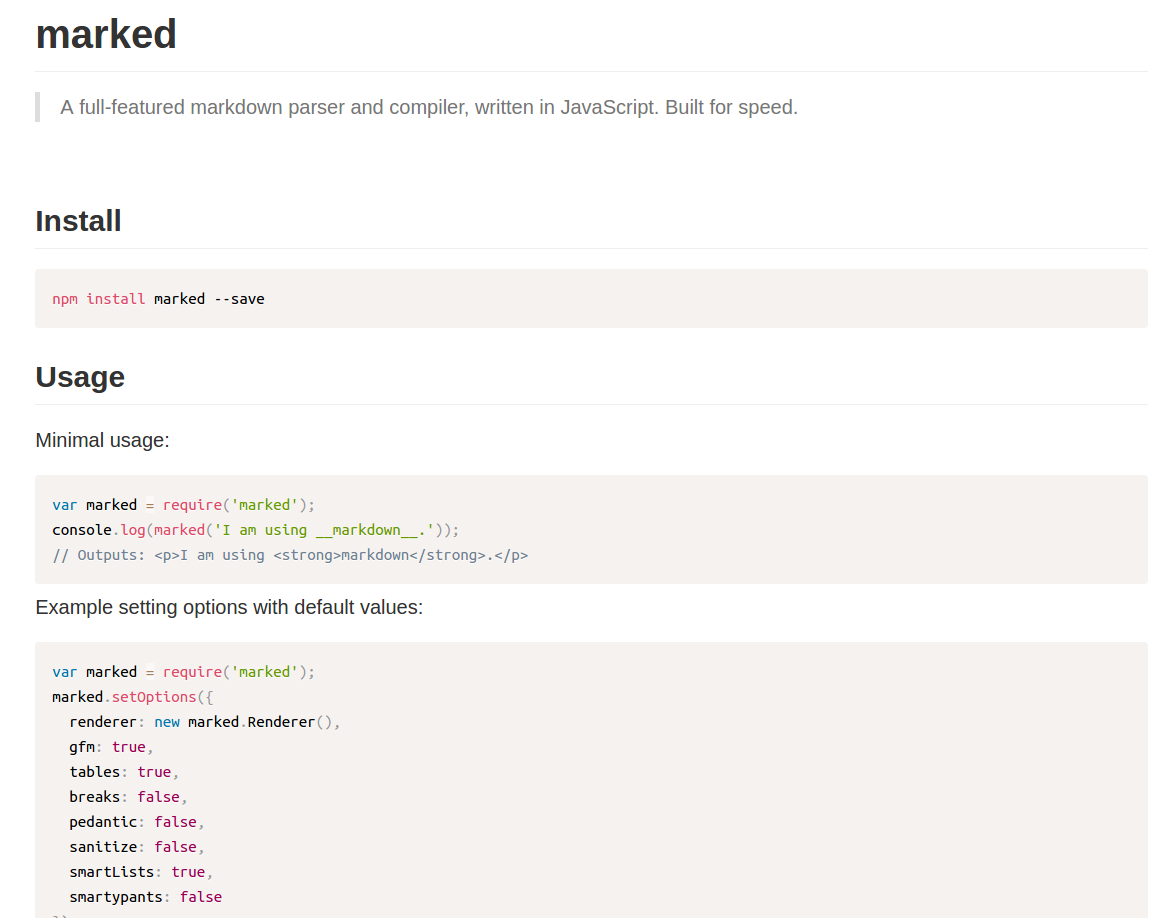Click the 'pedantic: false,' option line
The width and height of the screenshot is (1170, 918).
pyautogui.click(x=137, y=822)
